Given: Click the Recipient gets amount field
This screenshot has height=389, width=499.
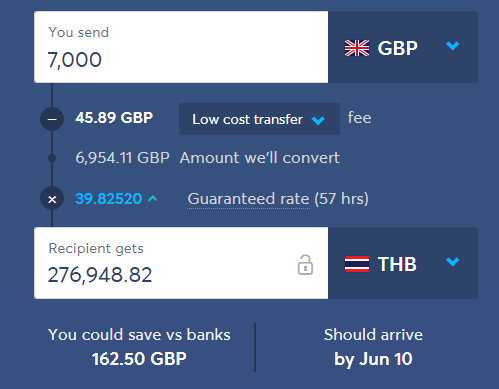Looking at the screenshot, I should [x=181, y=263].
